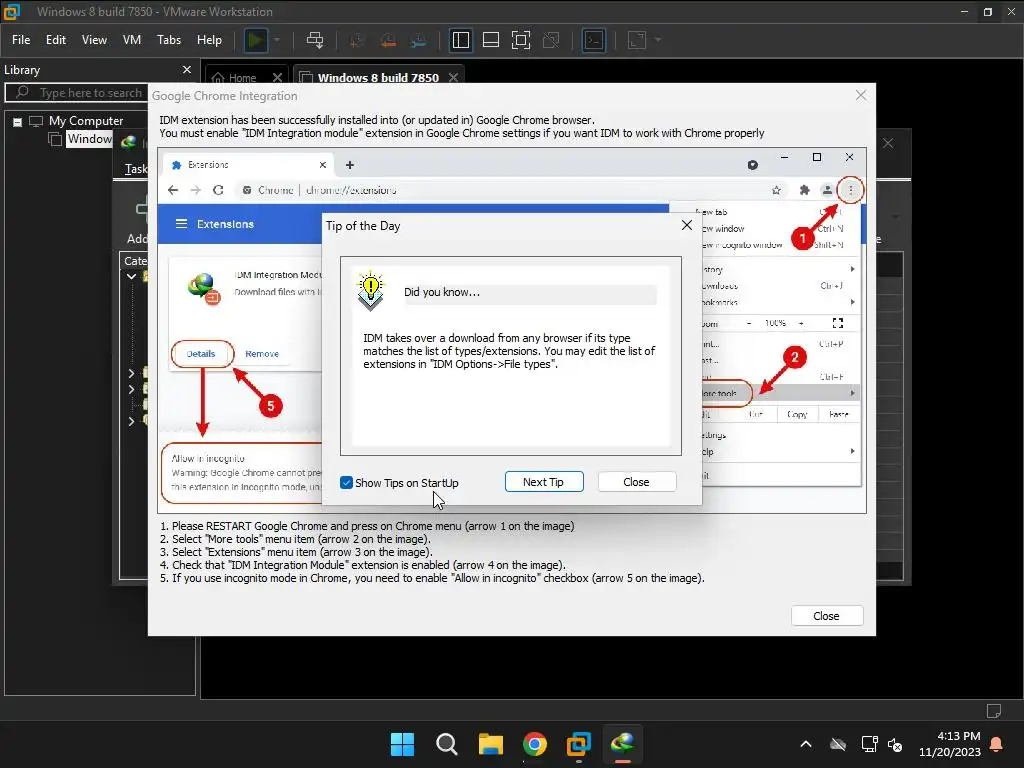Viewport: 1024px width, 768px height.
Task: Open the notifications bell icon
Action: point(997,744)
